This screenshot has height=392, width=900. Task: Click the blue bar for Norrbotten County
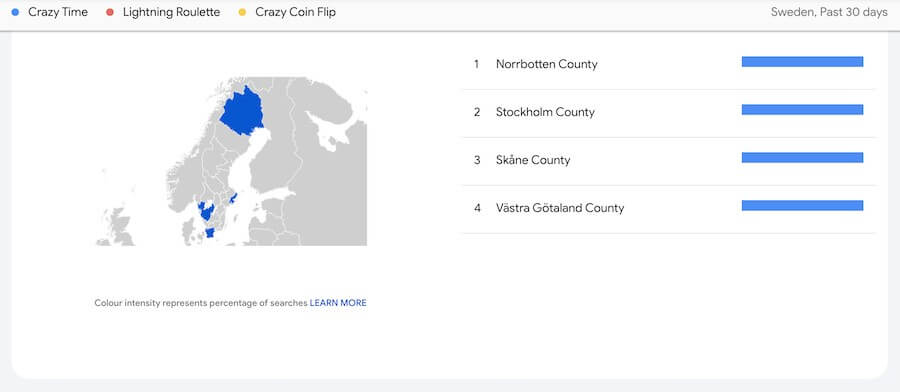802,61
